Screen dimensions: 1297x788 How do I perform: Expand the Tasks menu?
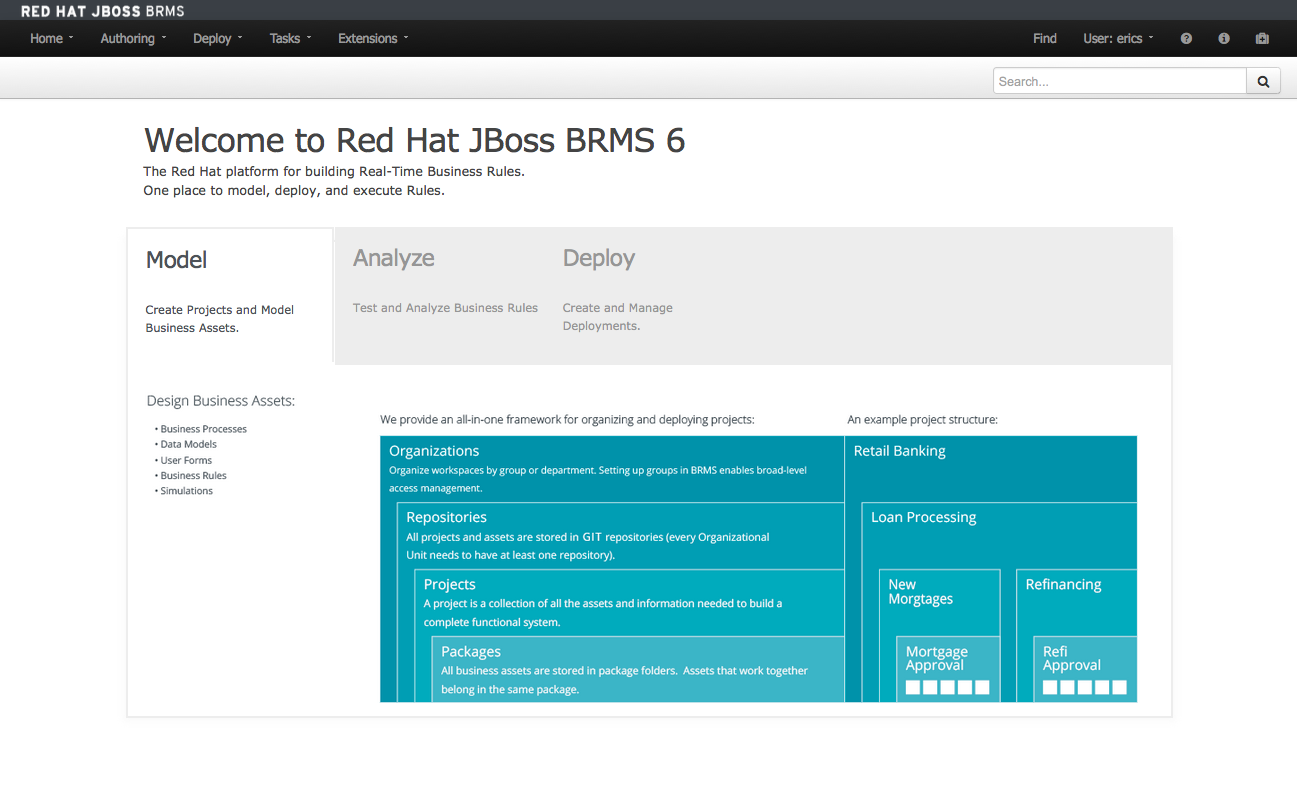point(290,39)
